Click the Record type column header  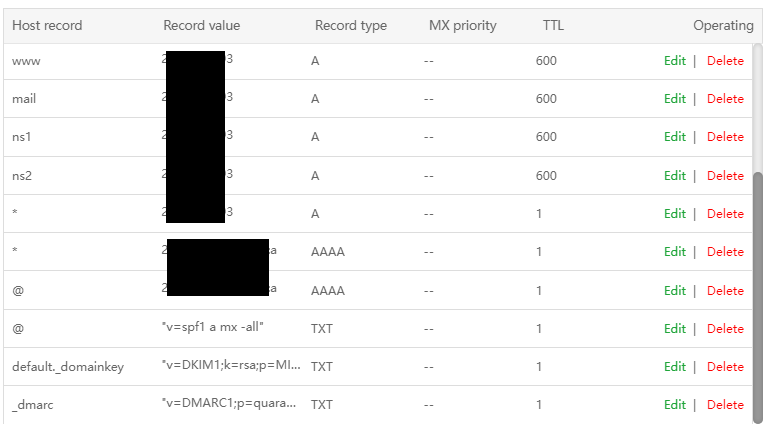[x=350, y=25]
